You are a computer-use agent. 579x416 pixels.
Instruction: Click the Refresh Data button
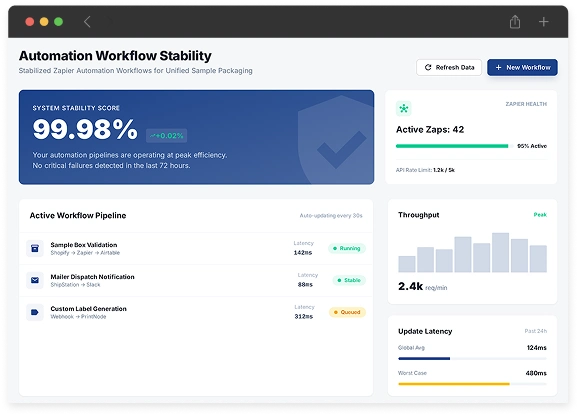coord(449,68)
